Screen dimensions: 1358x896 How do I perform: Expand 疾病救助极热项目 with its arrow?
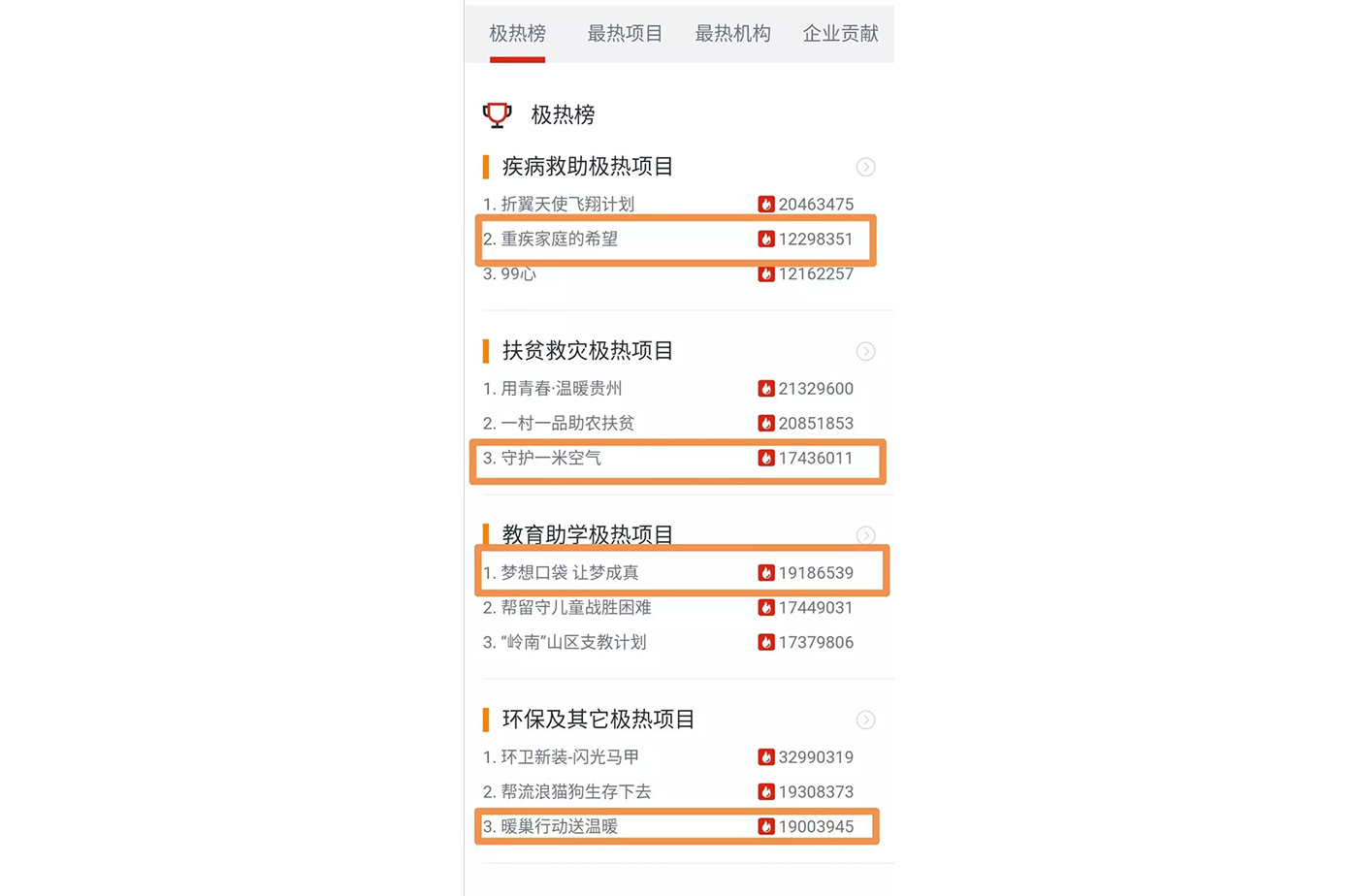(x=866, y=167)
